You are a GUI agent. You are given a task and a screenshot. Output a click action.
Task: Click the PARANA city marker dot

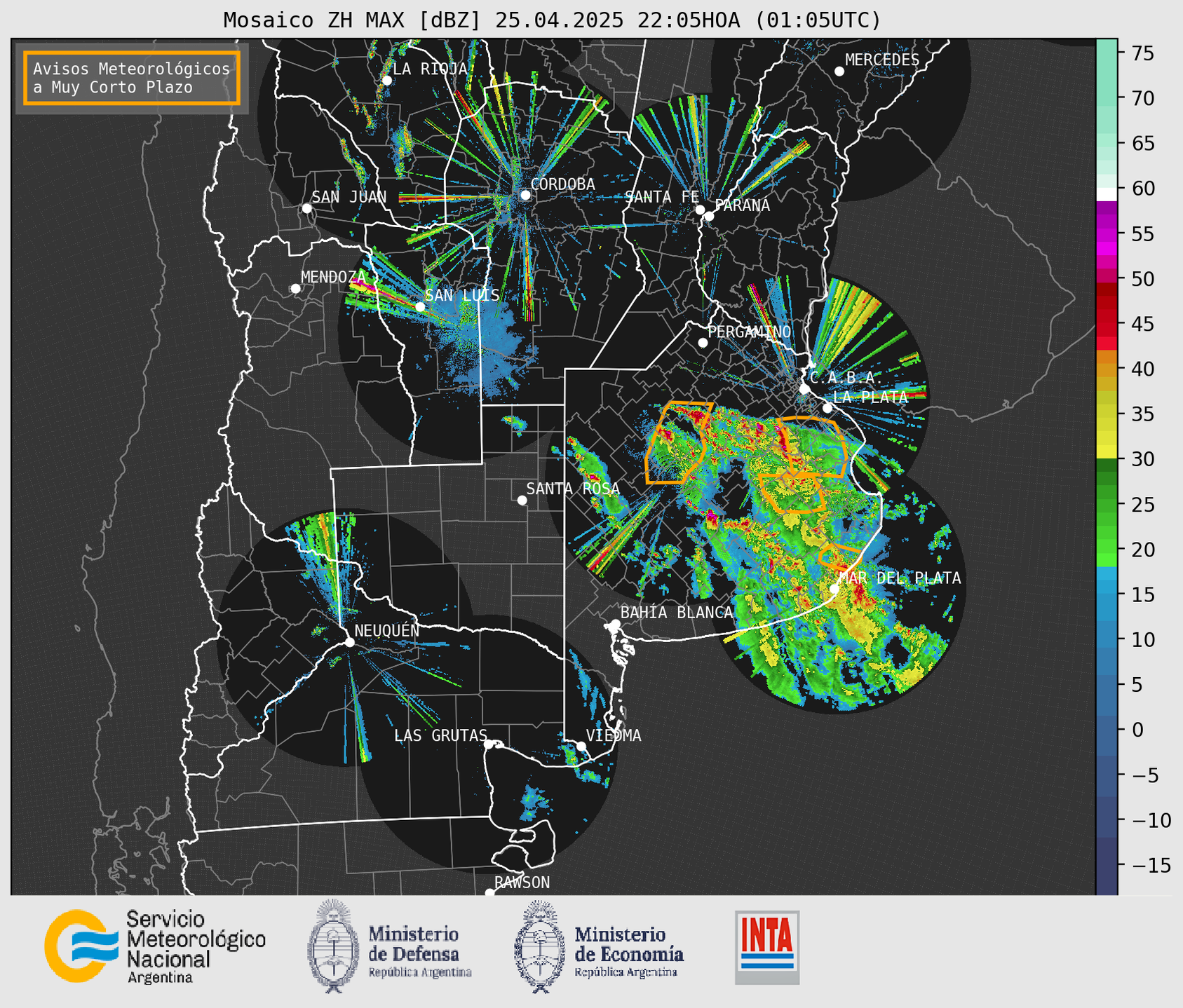pos(709,216)
